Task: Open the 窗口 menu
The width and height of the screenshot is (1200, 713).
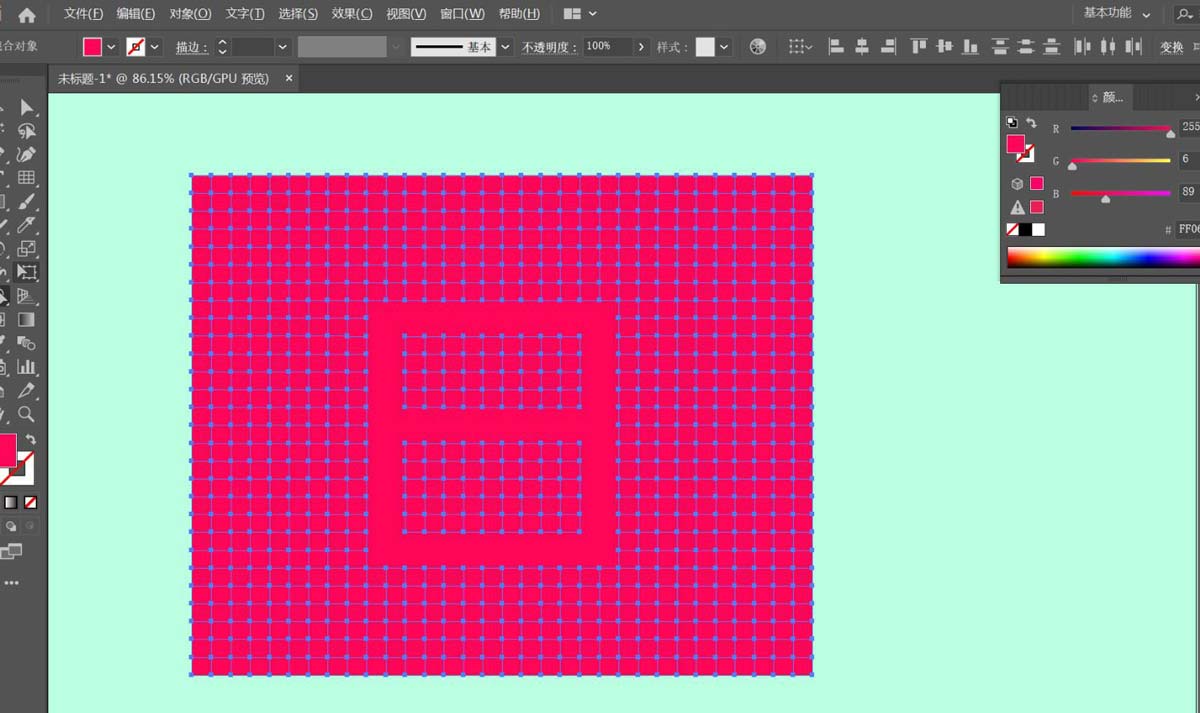Action: (x=462, y=13)
